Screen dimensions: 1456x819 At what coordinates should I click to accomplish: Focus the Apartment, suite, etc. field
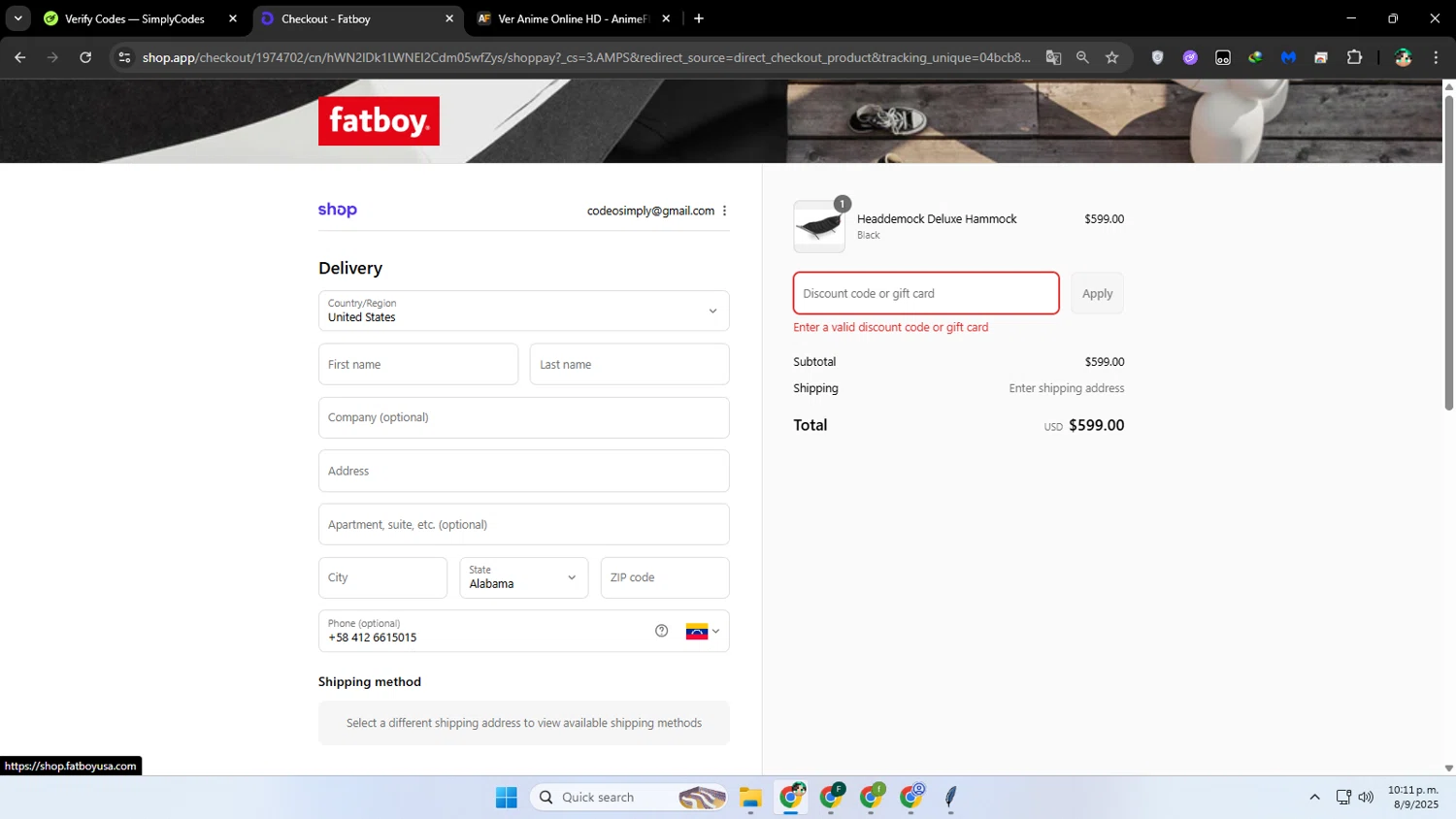point(524,524)
